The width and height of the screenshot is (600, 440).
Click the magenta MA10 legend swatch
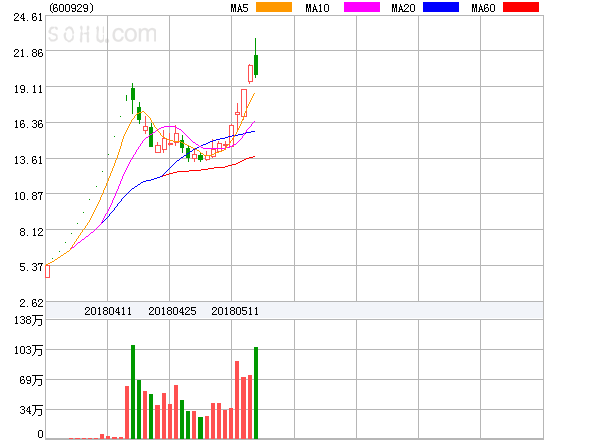pyautogui.click(x=362, y=7)
